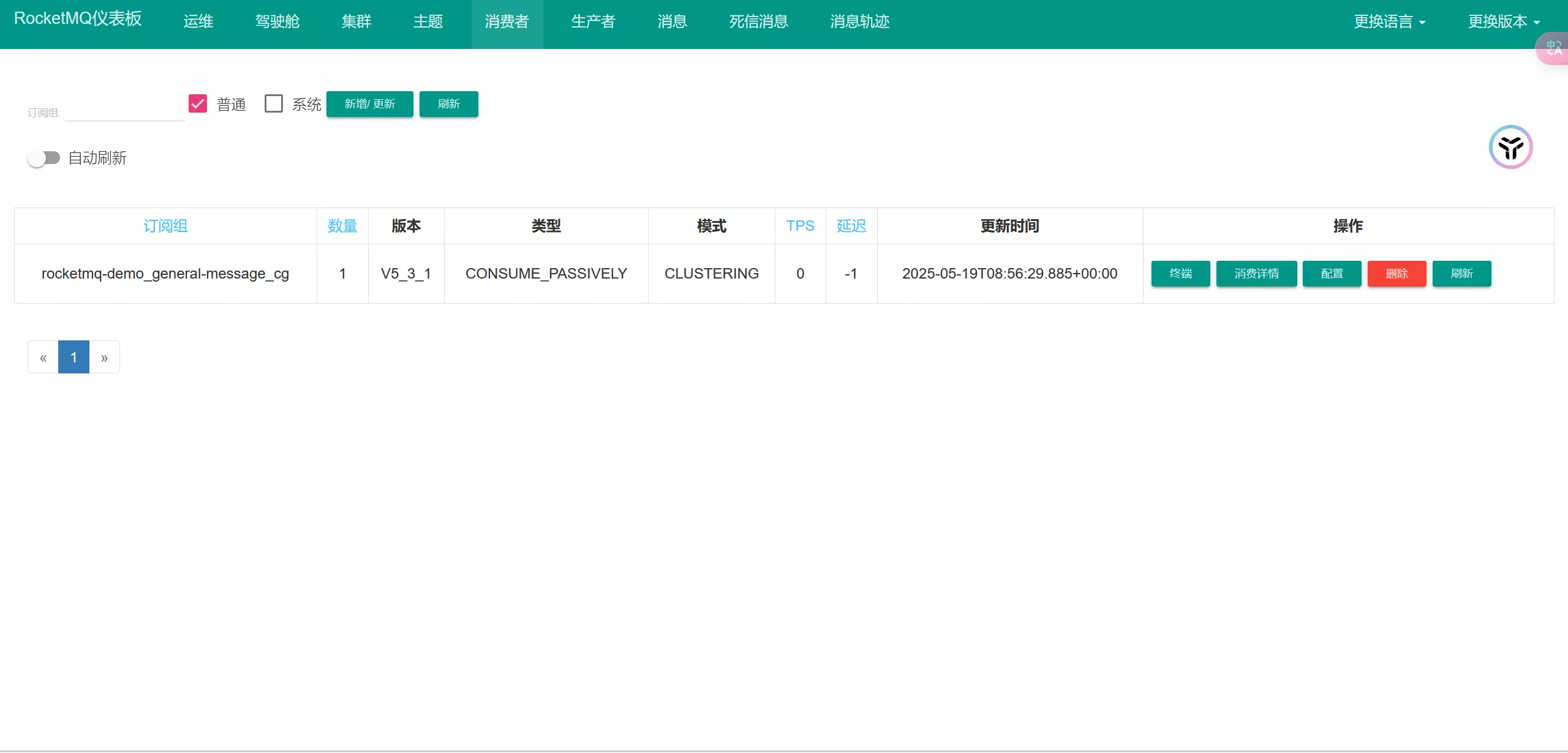1568x753 pixels.
Task: Check the 系统 checkbox
Action: coord(274,103)
